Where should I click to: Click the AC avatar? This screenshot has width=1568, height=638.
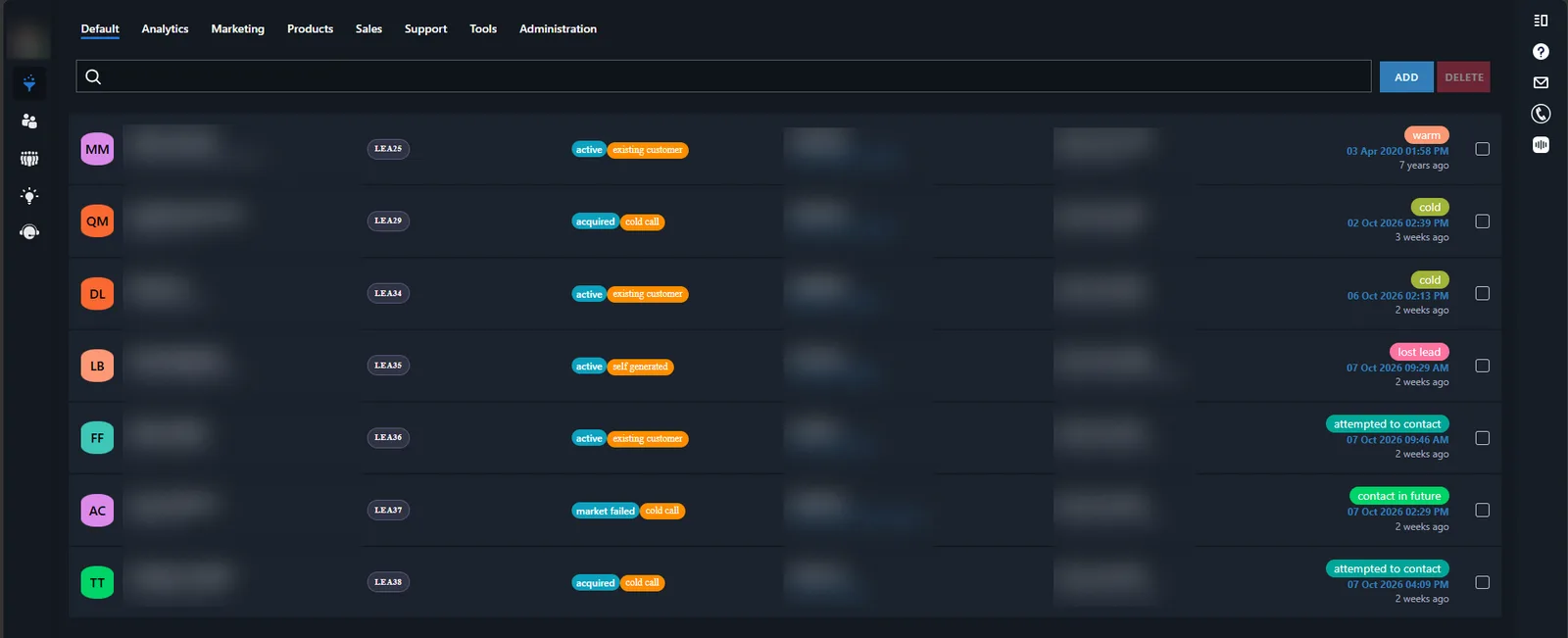(x=97, y=511)
